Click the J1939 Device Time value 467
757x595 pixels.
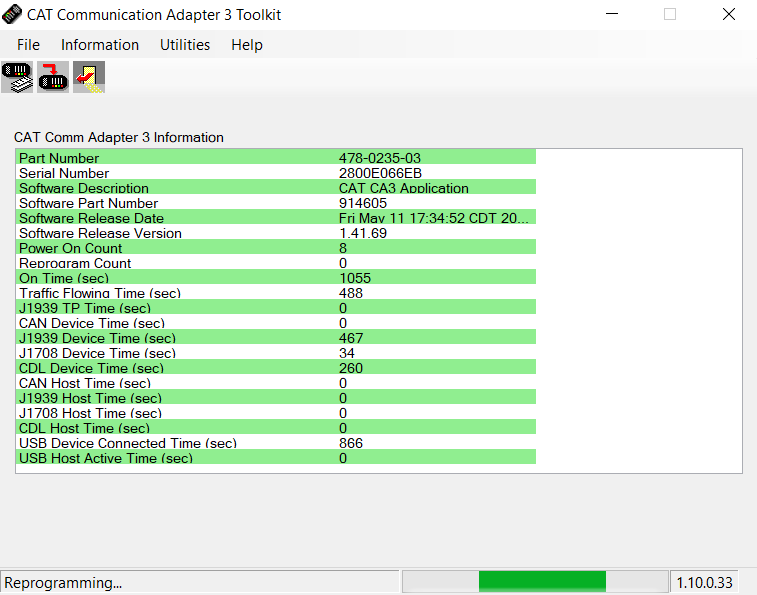pos(350,338)
